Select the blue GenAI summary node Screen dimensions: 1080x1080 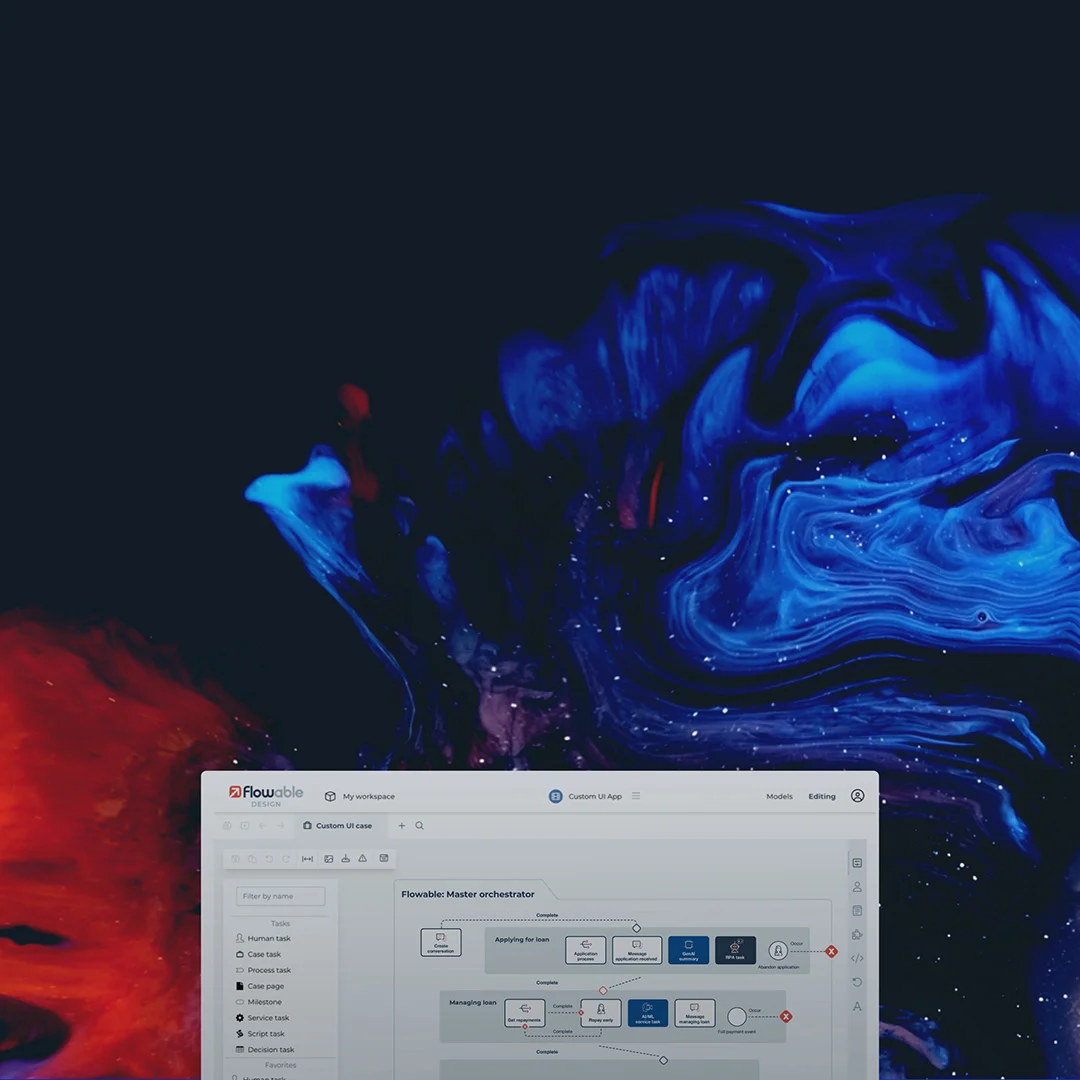689,950
